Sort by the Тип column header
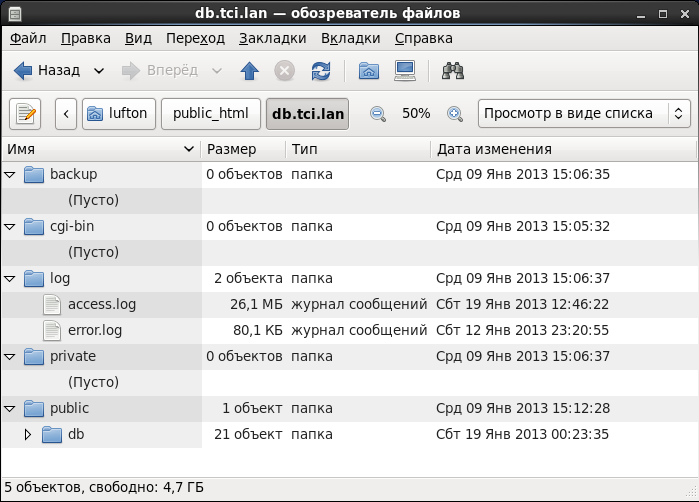The height and width of the screenshot is (502, 699). (358, 149)
